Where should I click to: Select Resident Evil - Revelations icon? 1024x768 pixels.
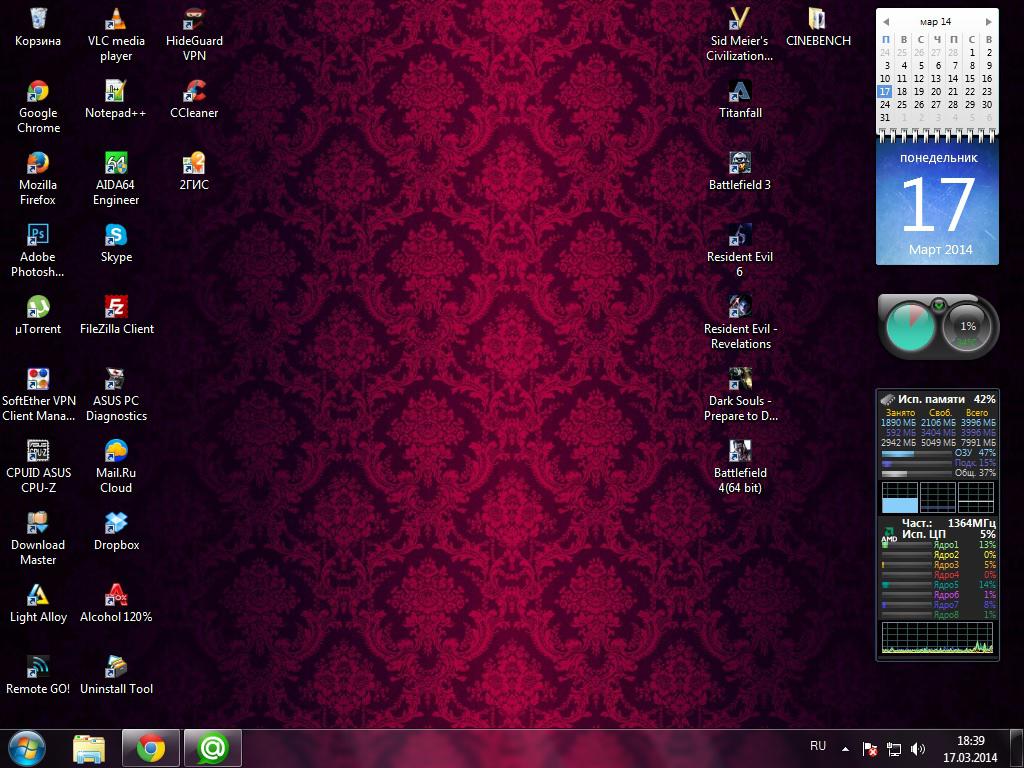(741, 321)
